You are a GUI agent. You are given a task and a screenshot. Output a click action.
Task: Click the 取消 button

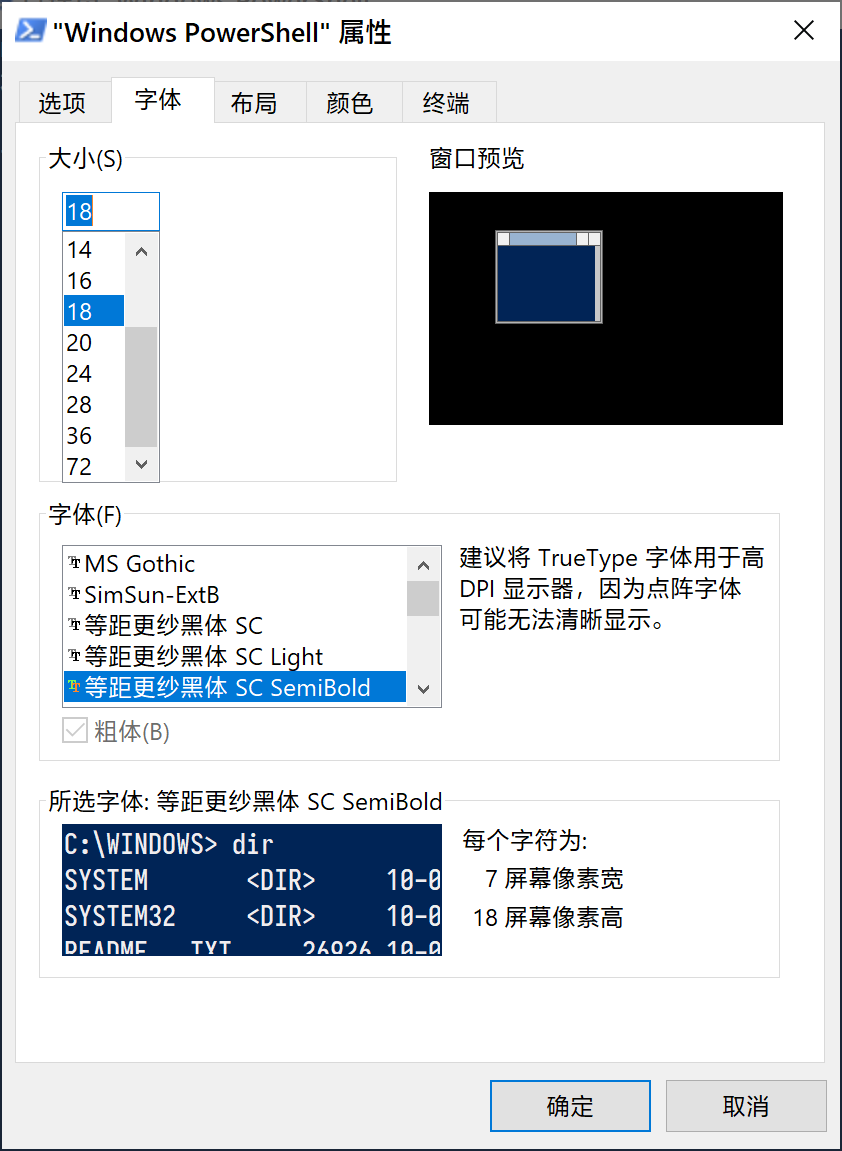(x=746, y=1105)
